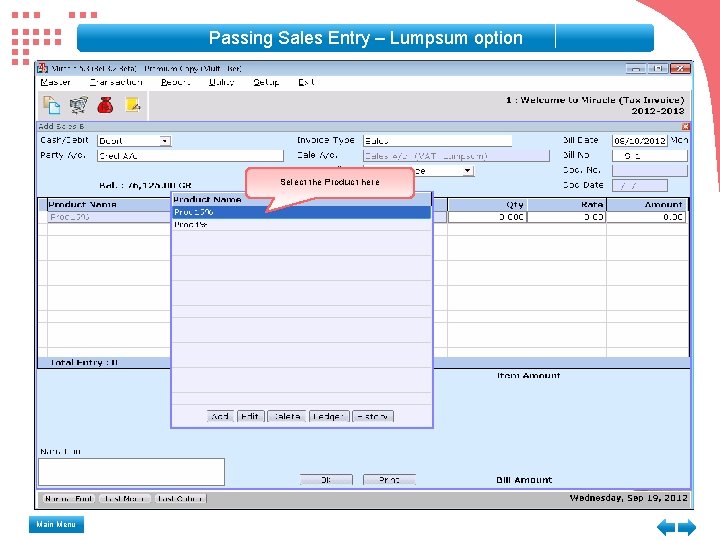Open the Exit menu
This screenshot has height=540, width=720.
point(306,82)
